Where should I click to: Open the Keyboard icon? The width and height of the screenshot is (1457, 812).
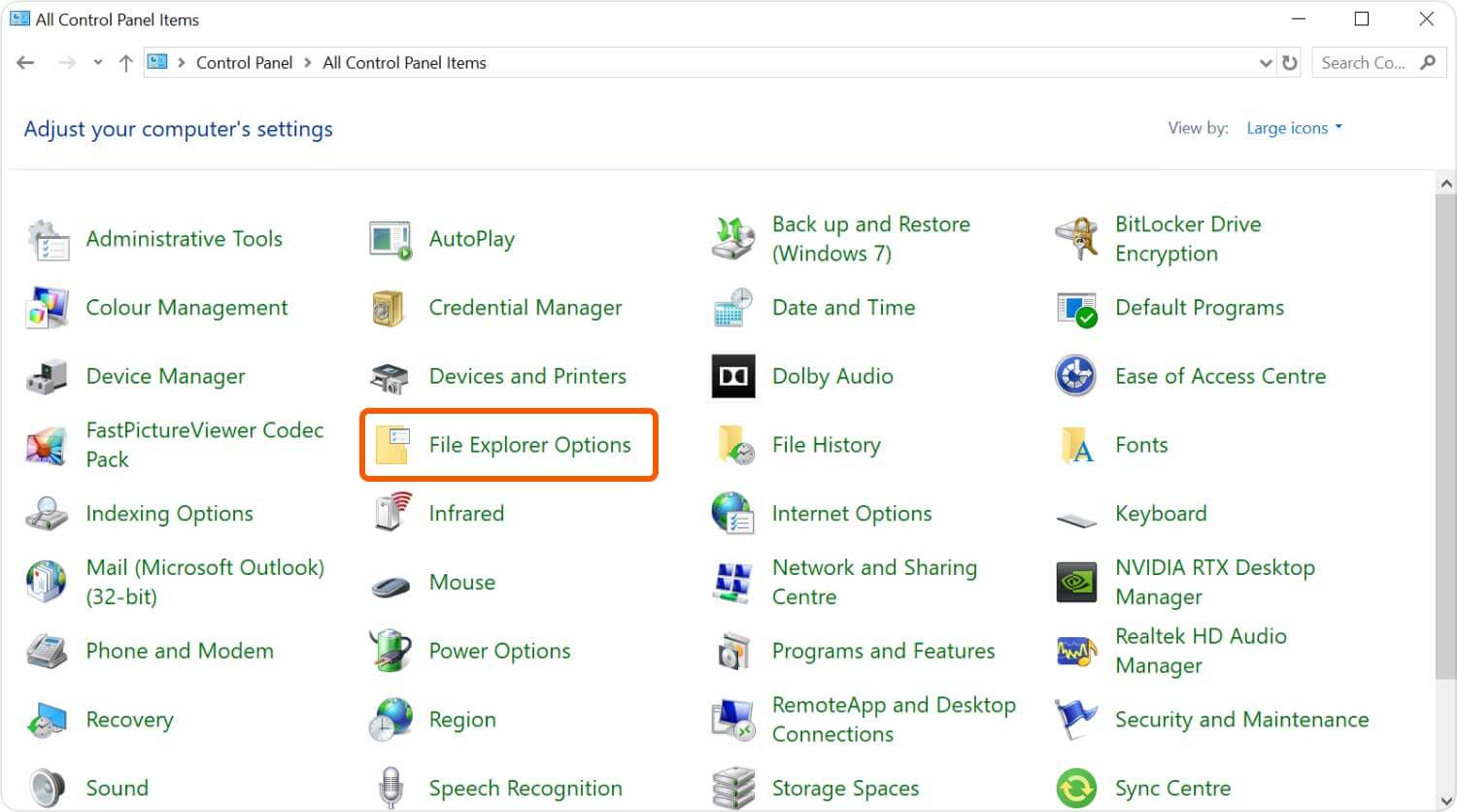(x=1076, y=520)
